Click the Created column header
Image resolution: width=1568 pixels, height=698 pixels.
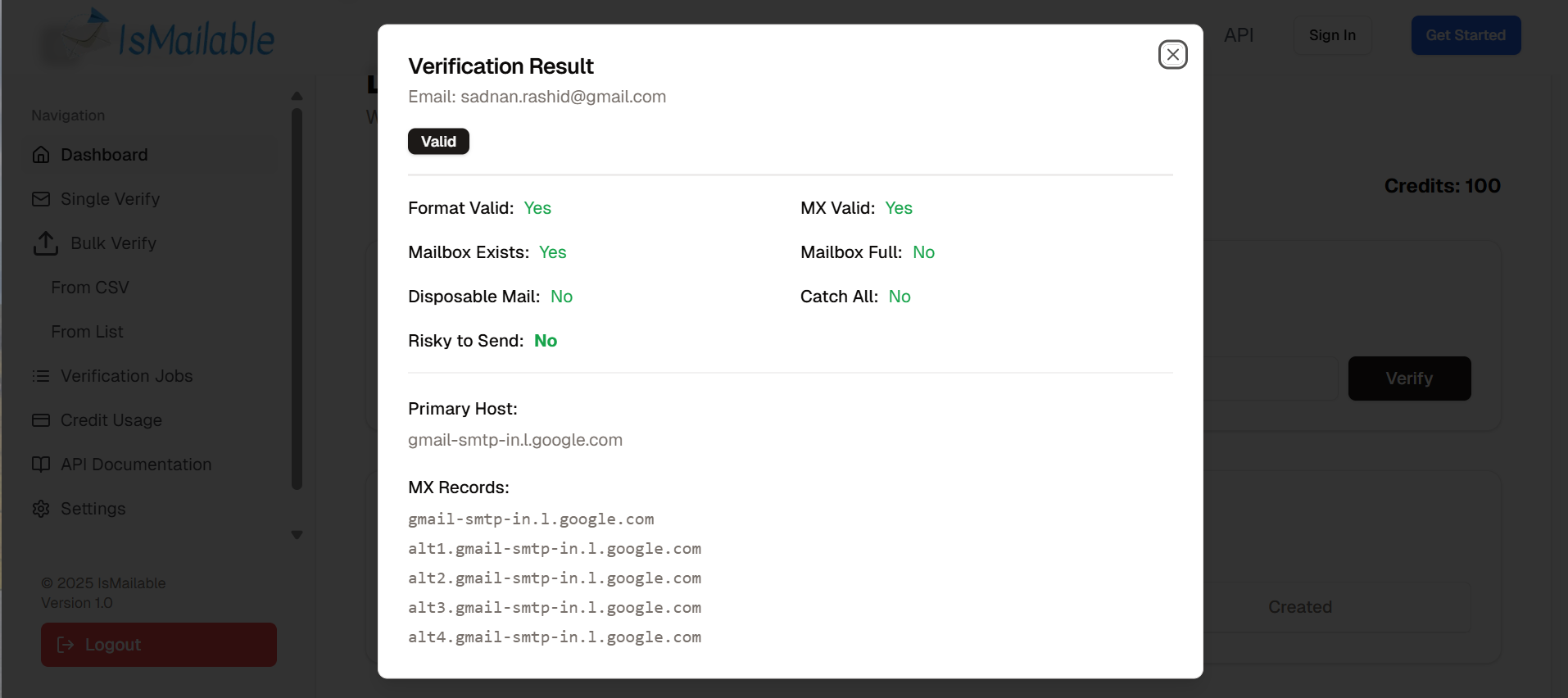[x=1300, y=607]
